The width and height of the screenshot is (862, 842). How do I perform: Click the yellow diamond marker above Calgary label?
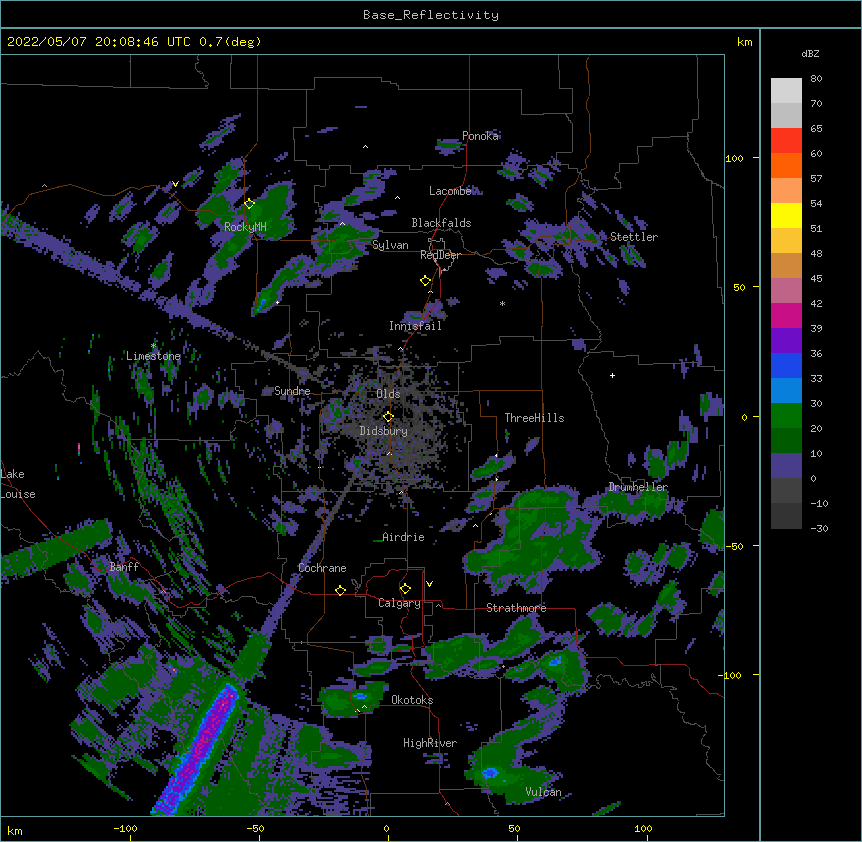405,589
